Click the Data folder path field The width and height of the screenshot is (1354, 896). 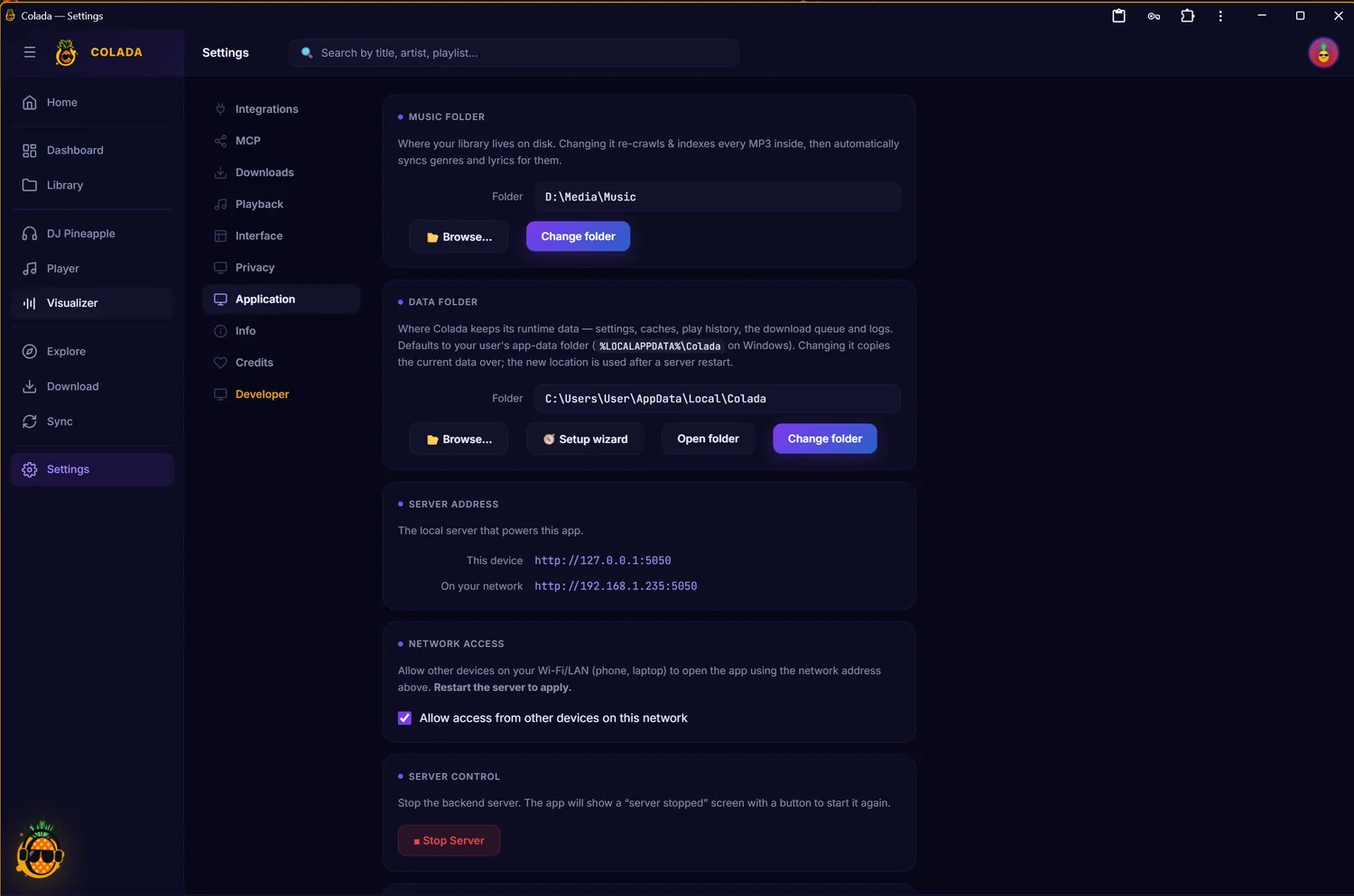click(x=717, y=399)
